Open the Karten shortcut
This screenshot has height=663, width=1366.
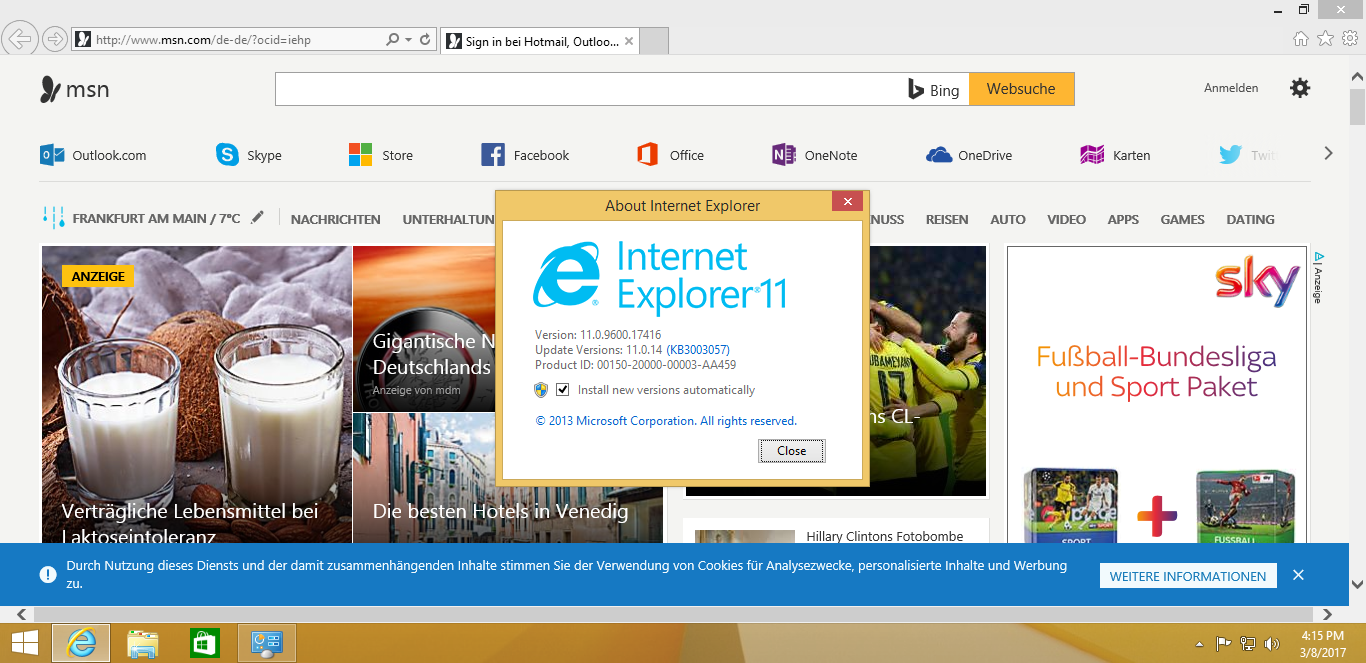click(1115, 155)
